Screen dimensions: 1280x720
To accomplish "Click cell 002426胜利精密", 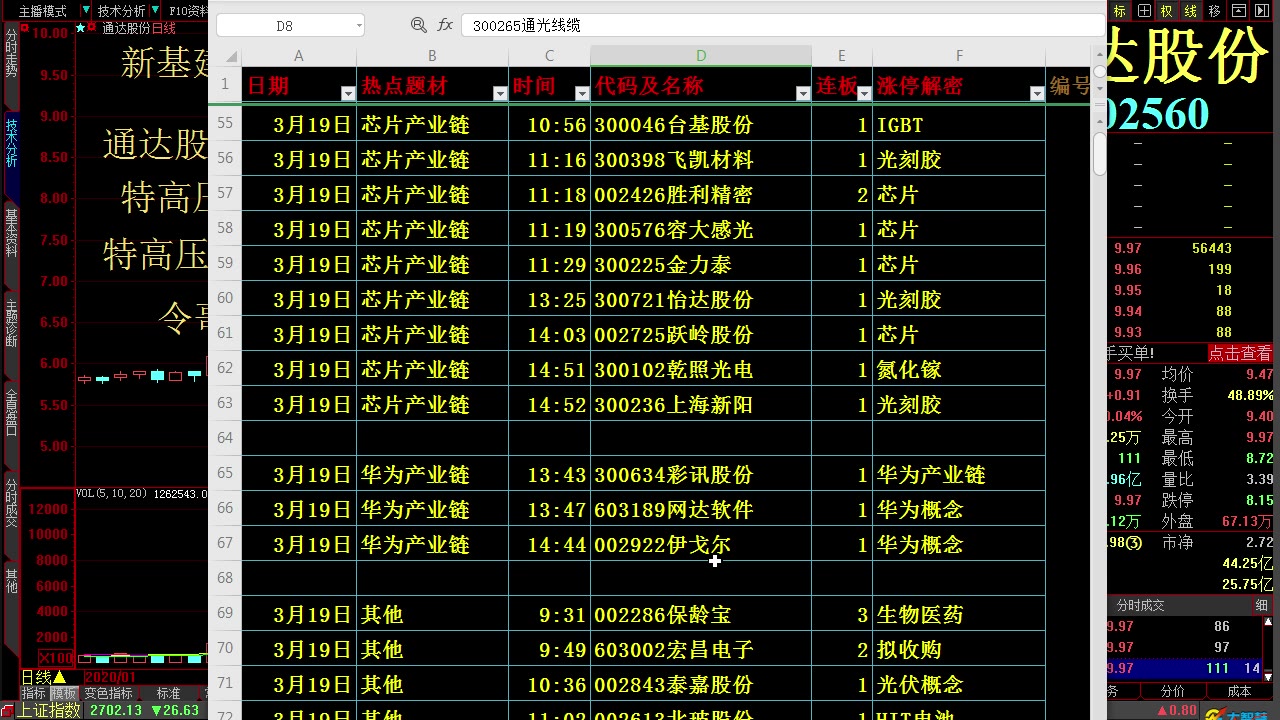I will [x=701, y=195].
